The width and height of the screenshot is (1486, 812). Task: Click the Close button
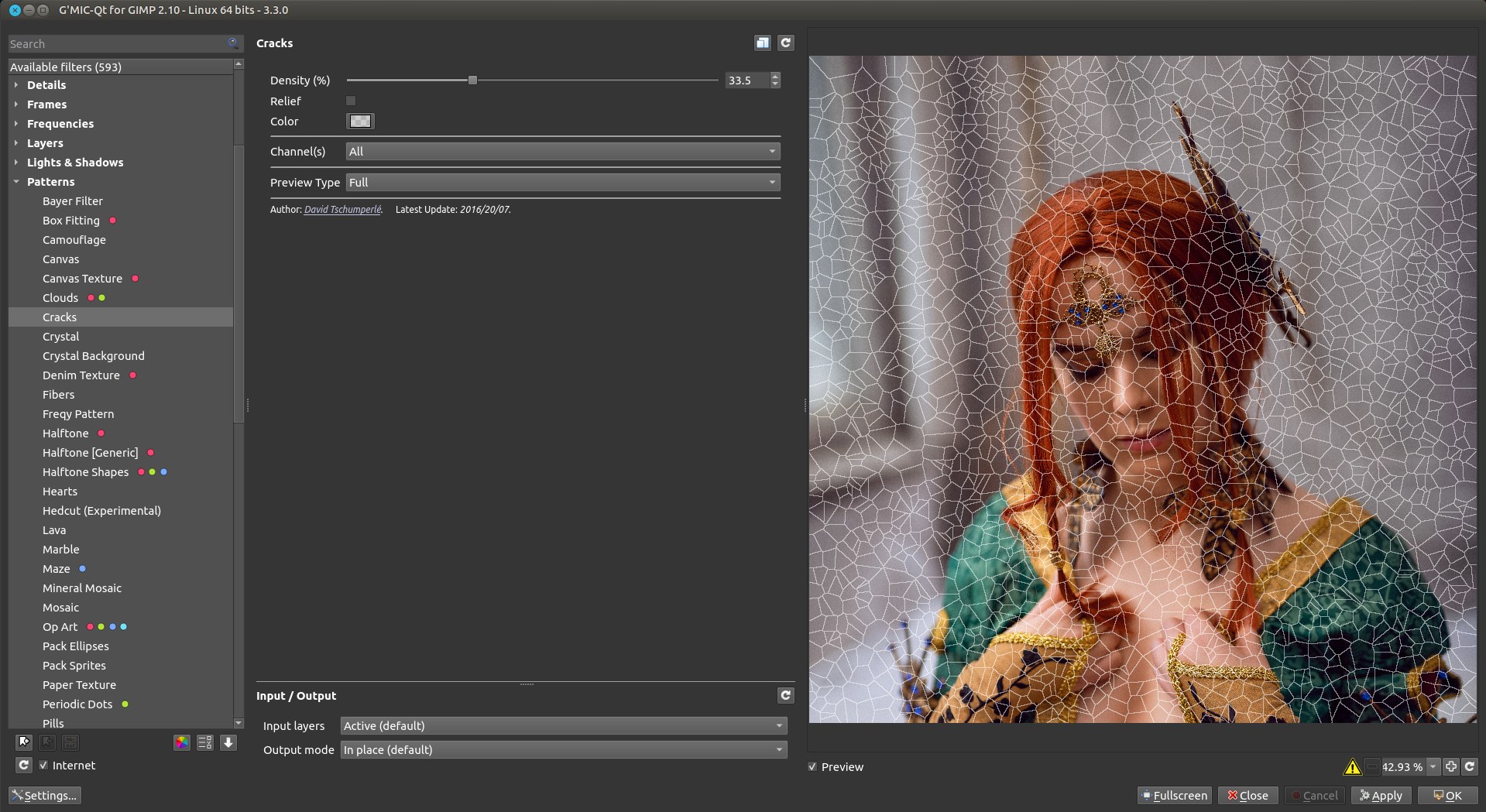pyautogui.click(x=1248, y=795)
